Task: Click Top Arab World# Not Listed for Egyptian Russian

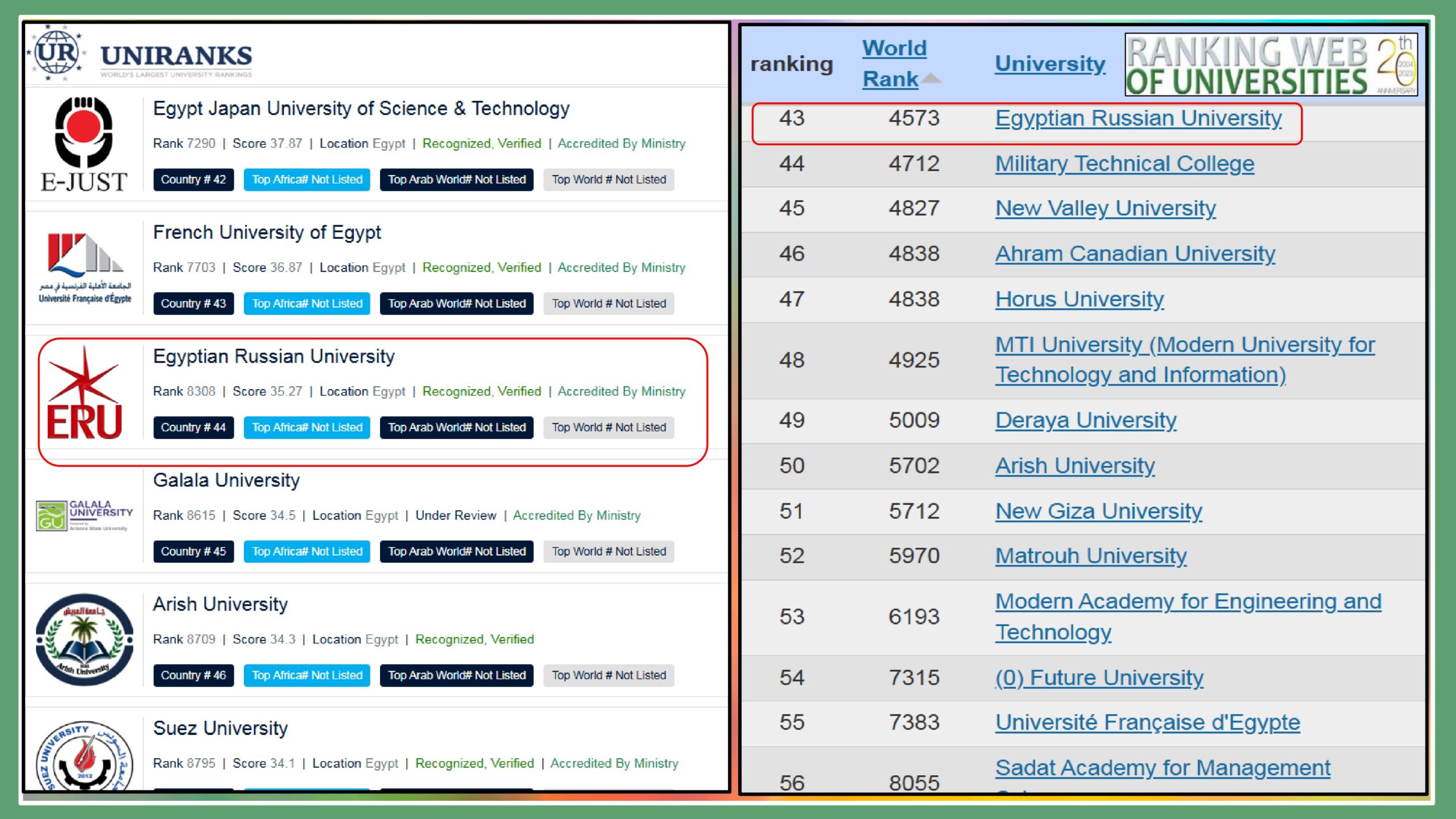Action: coord(457,428)
